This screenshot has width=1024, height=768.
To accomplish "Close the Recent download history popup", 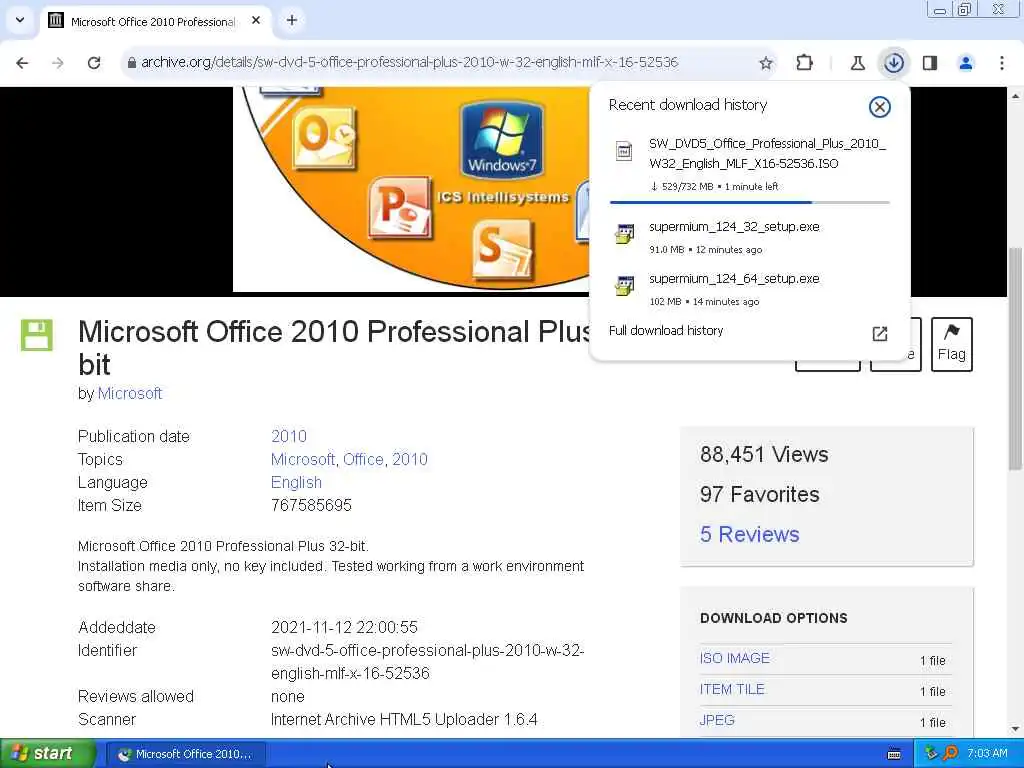I will point(880,106).
